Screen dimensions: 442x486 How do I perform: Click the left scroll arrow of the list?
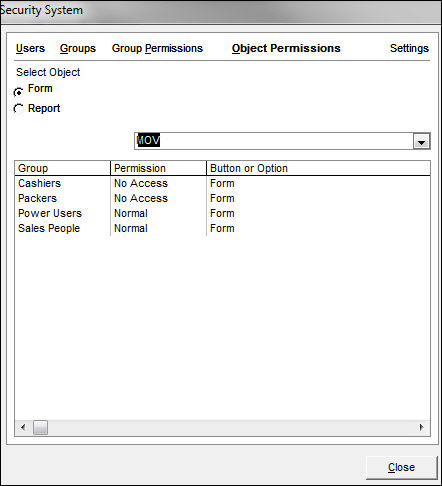23,427
